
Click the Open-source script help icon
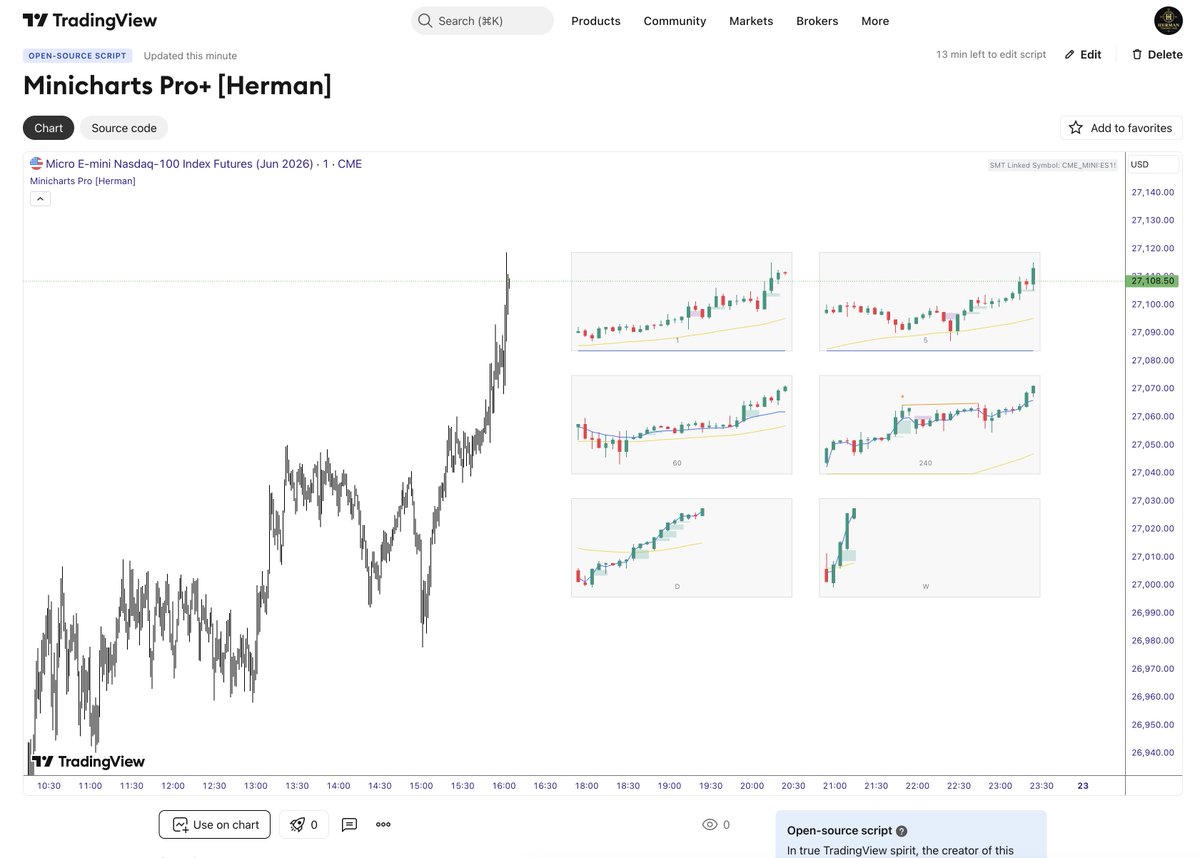coord(901,830)
